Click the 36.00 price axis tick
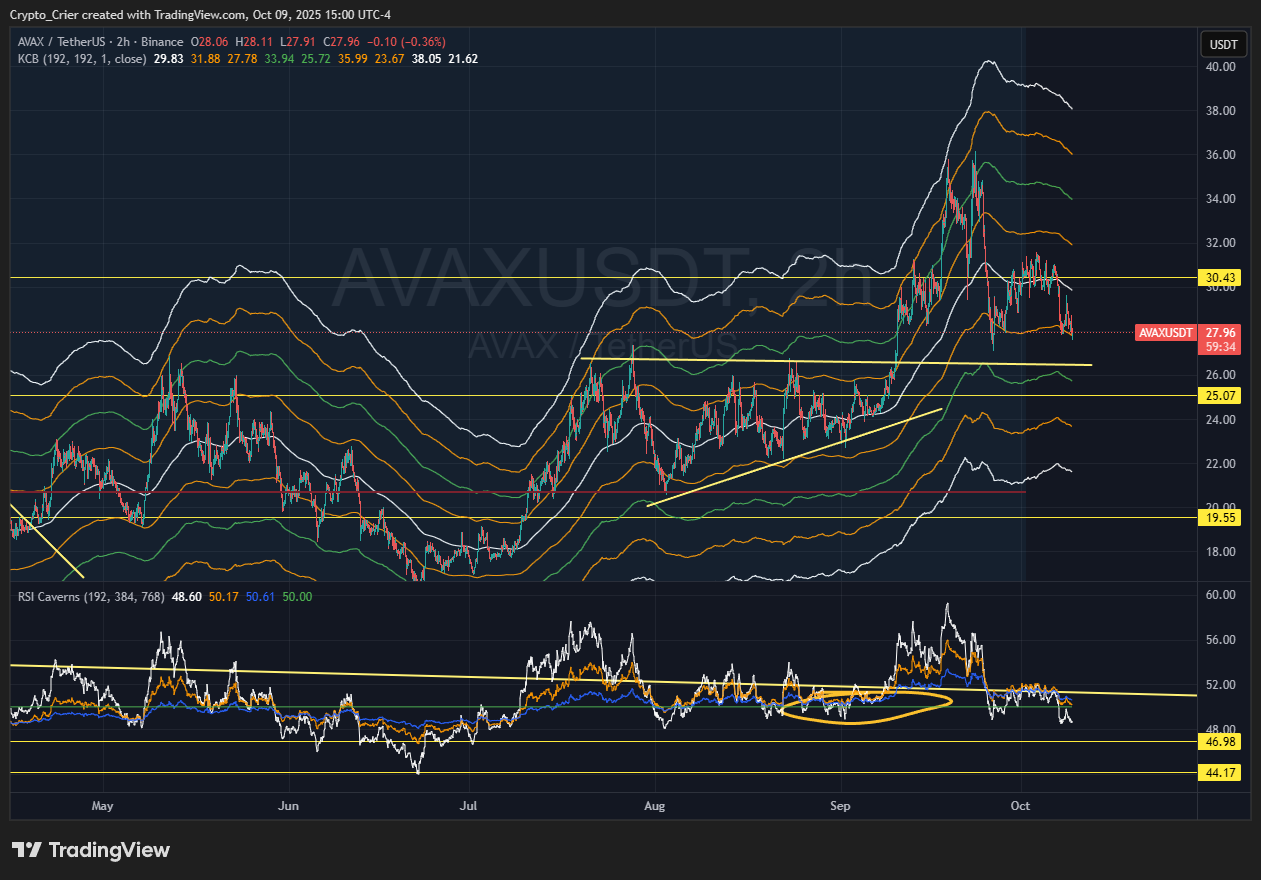 click(x=1221, y=155)
